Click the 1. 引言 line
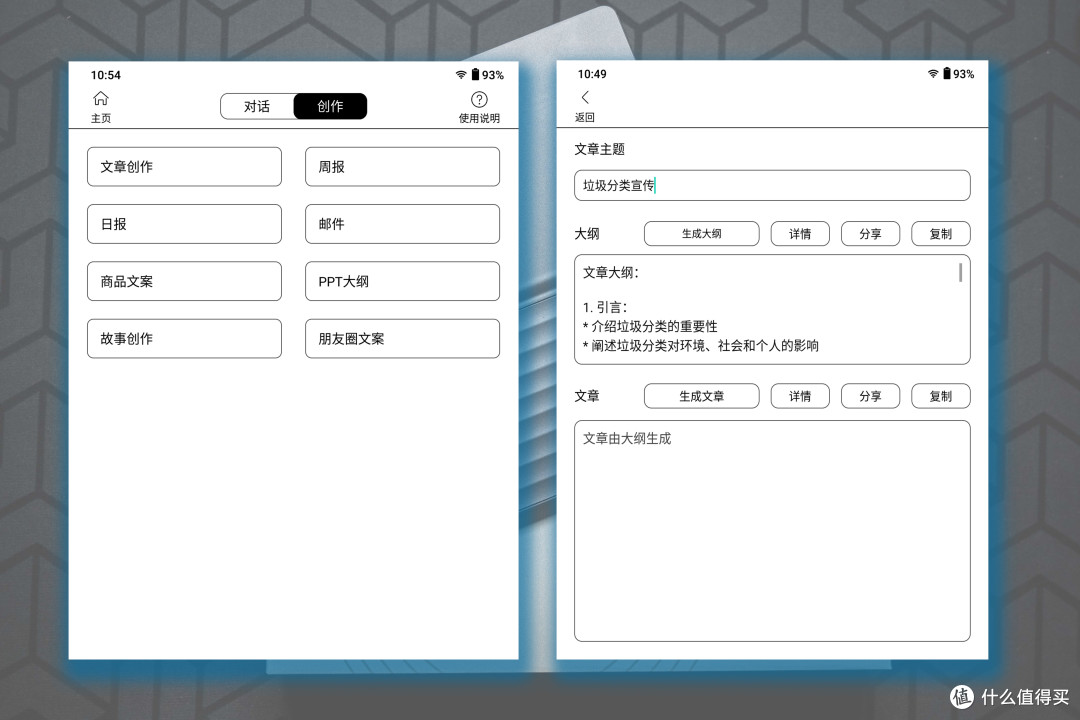The image size is (1080, 720). [605, 307]
